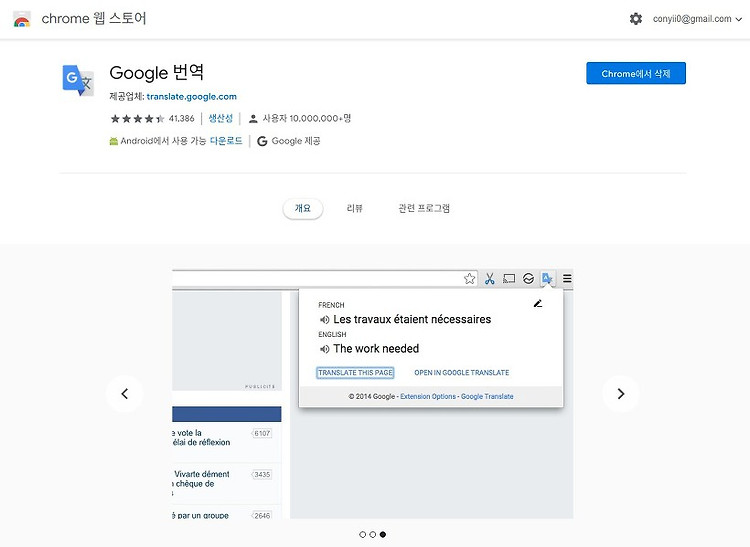Open the 다운로드 Android download link
The image size is (750, 547).
pyautogui.click(x=226, y=141)
